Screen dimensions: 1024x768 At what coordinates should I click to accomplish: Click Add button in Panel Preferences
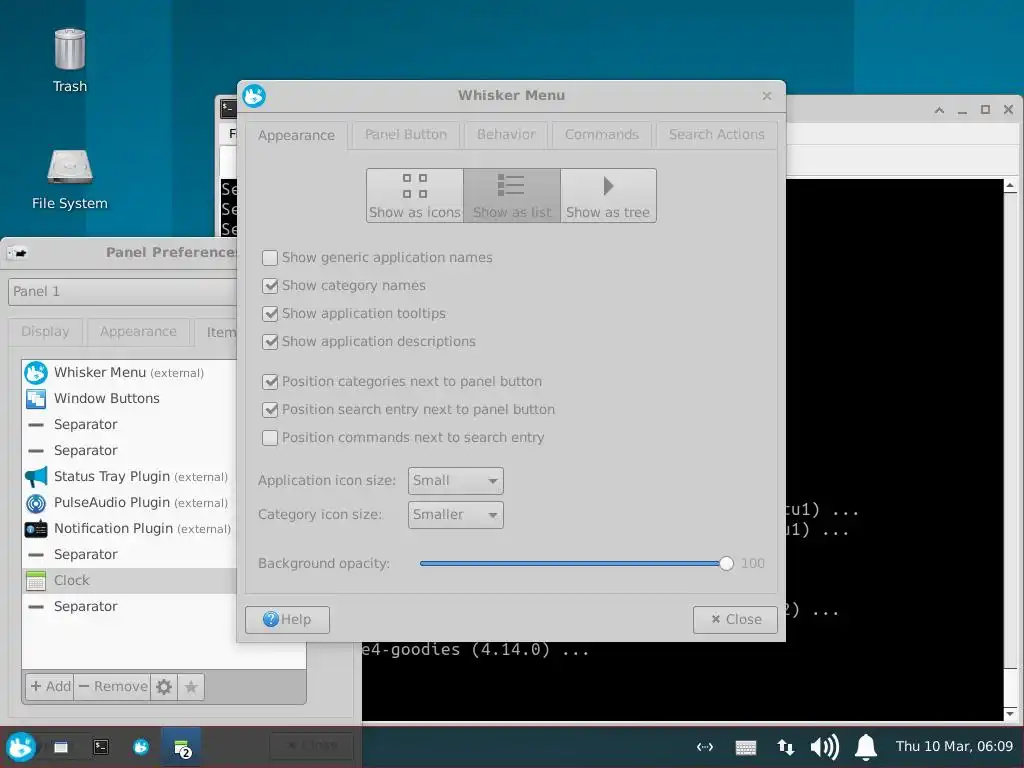pyautogui.click(x=50, y=686)
